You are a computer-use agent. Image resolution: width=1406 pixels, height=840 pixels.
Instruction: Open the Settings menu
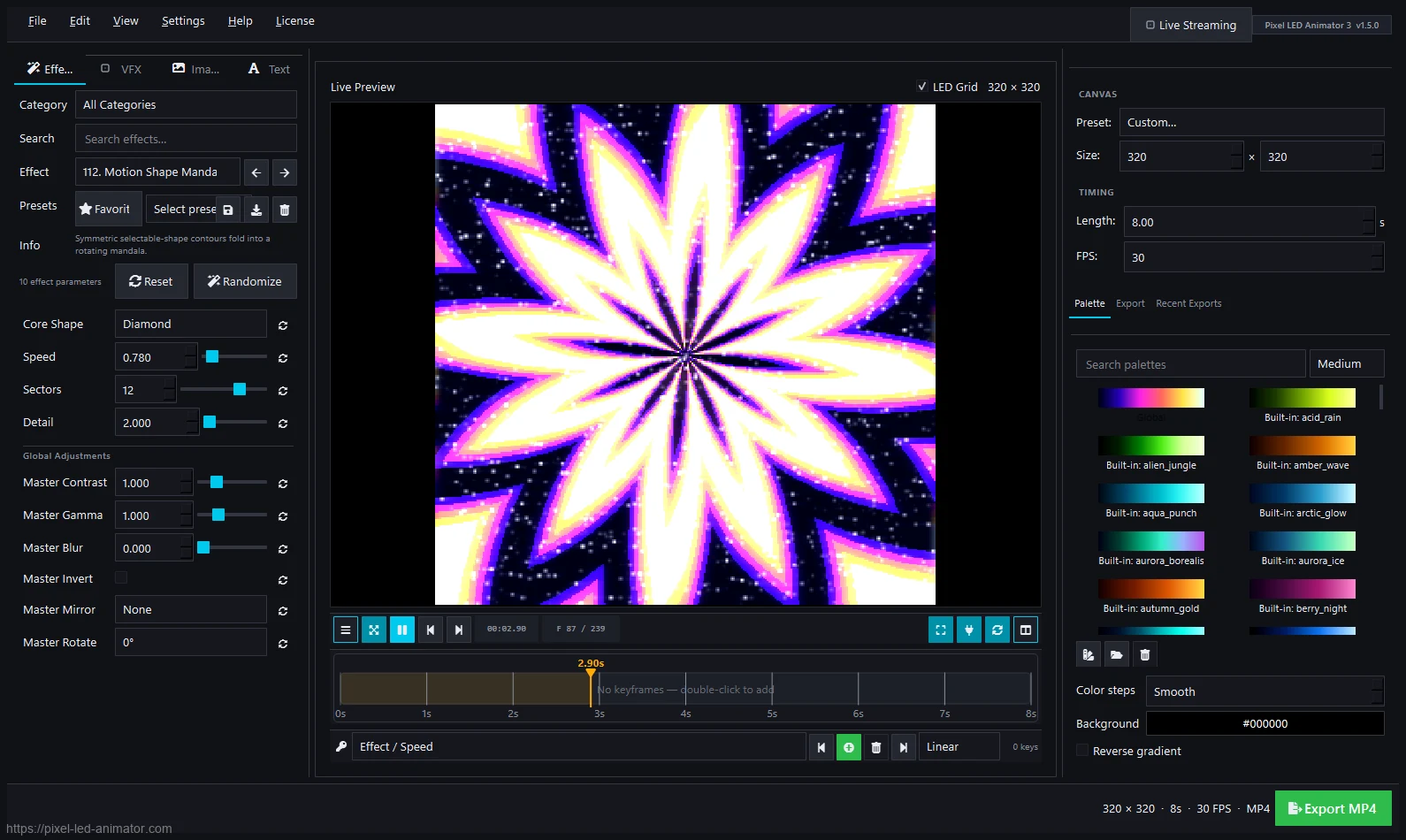click(183, 20)
